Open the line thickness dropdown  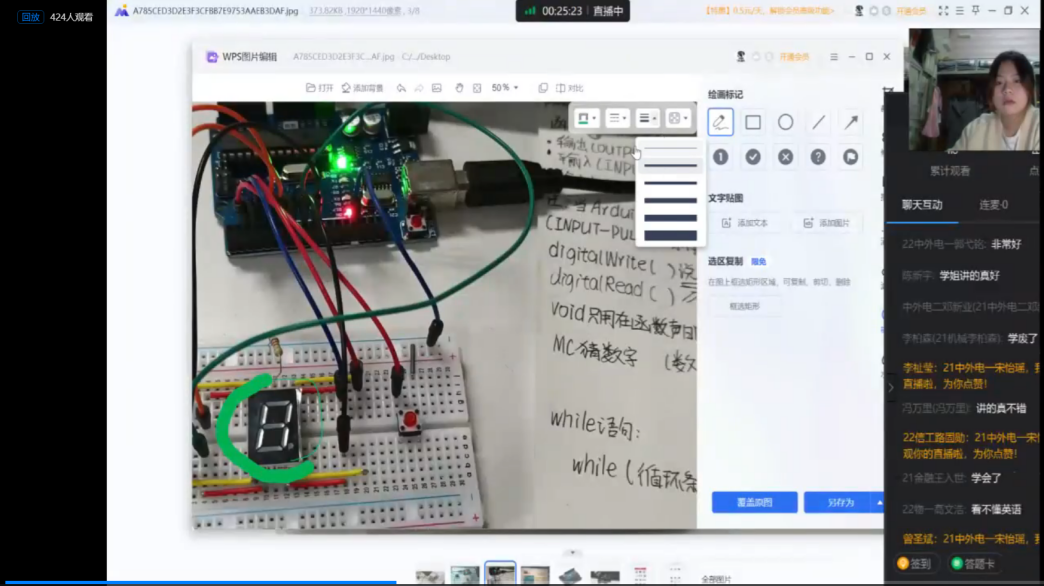[x=647, y=119]
